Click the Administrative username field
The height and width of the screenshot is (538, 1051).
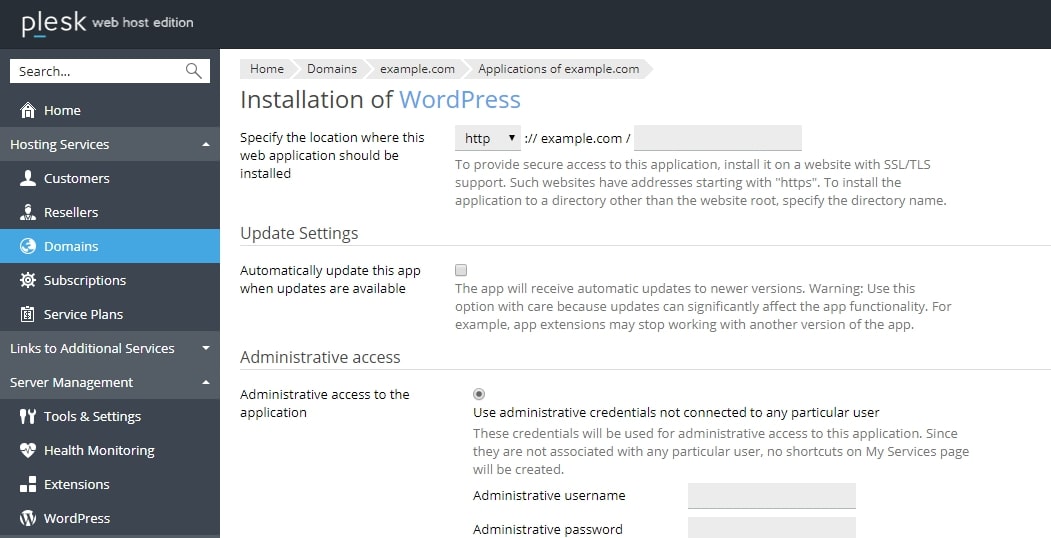tap(771, 496)
